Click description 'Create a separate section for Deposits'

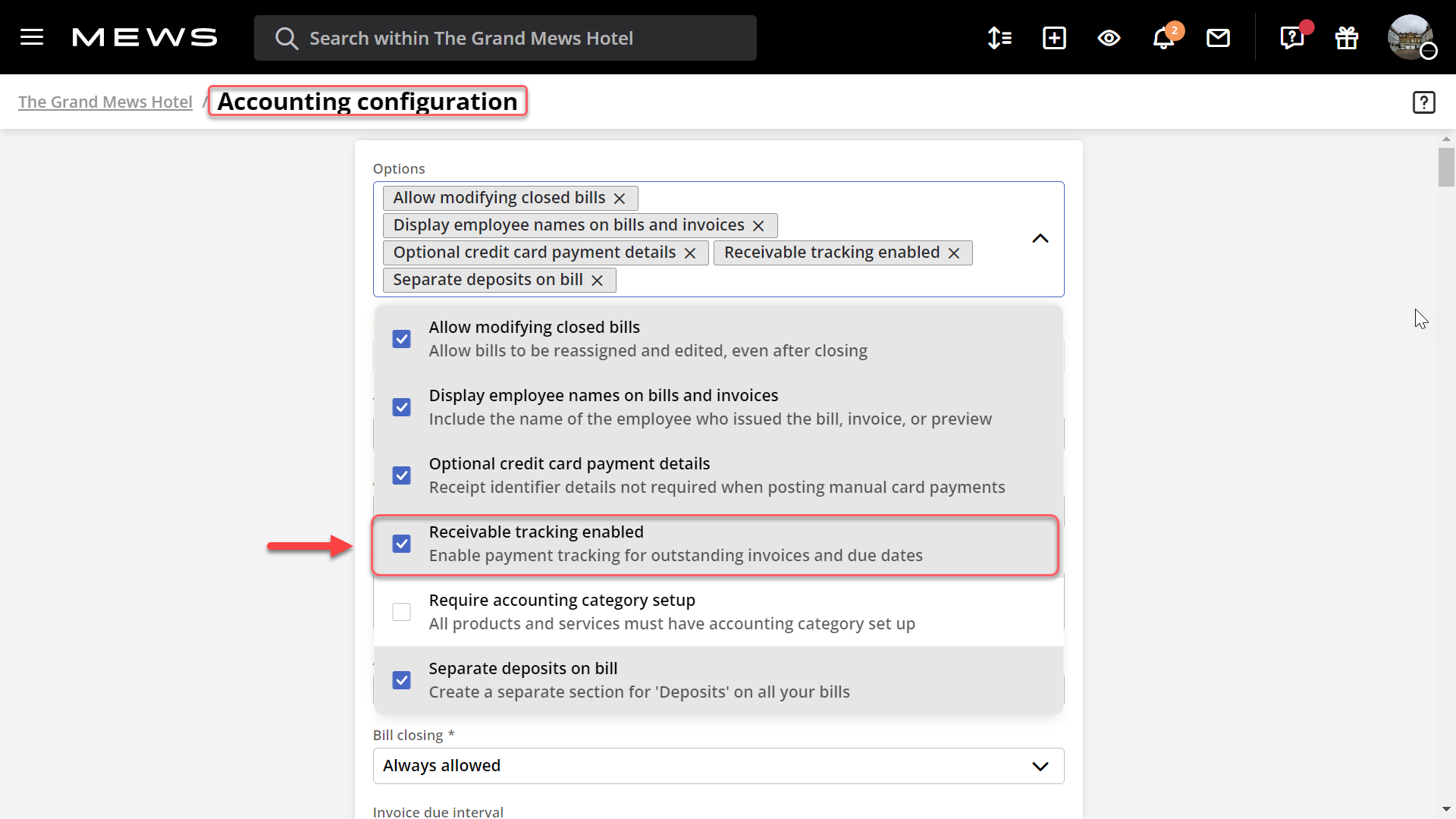coord(639,692)
